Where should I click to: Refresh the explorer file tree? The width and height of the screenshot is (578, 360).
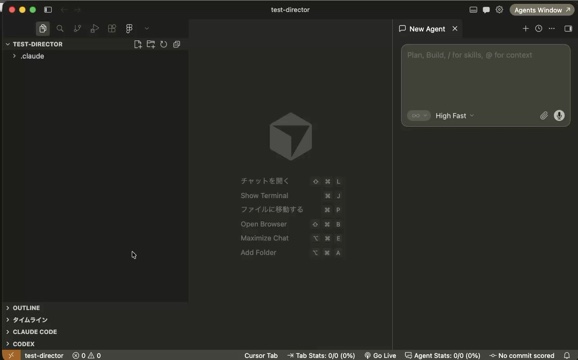164,44
